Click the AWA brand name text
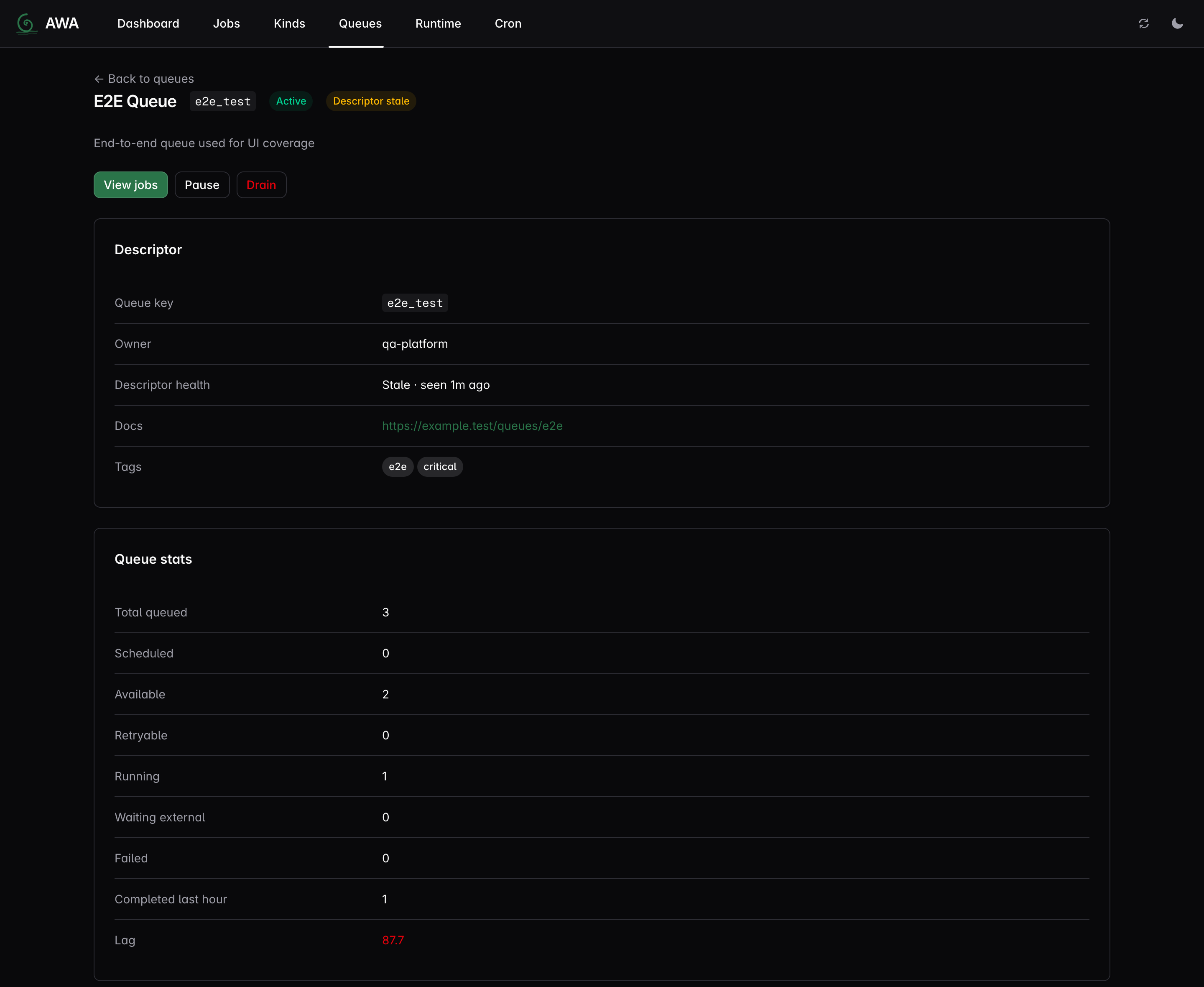The height and width of the screenshot is (987, 1204). click(62, 23)
